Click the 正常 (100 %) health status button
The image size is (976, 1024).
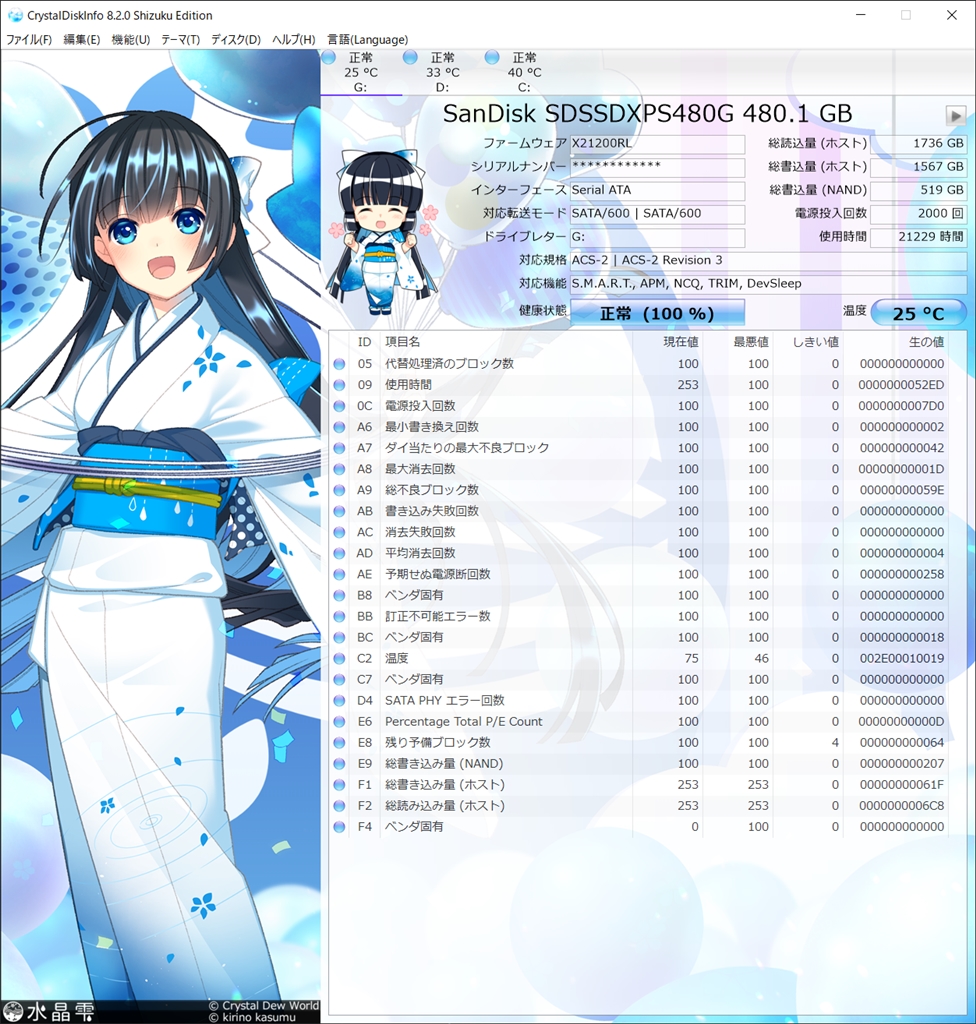tap(657, 313)
